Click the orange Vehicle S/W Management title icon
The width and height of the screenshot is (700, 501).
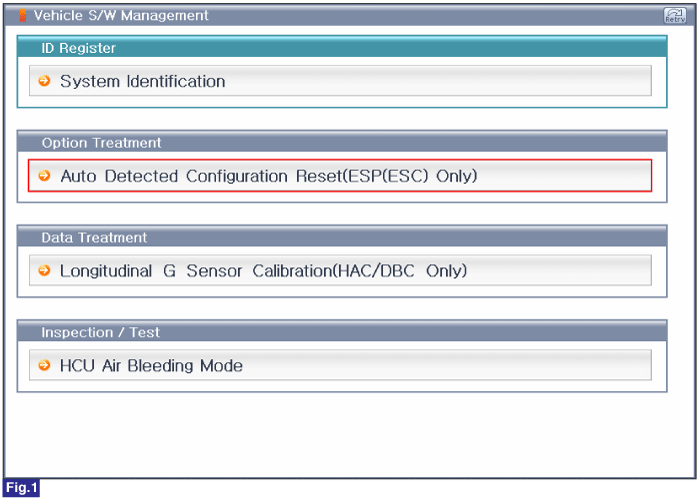coord(22,16)
